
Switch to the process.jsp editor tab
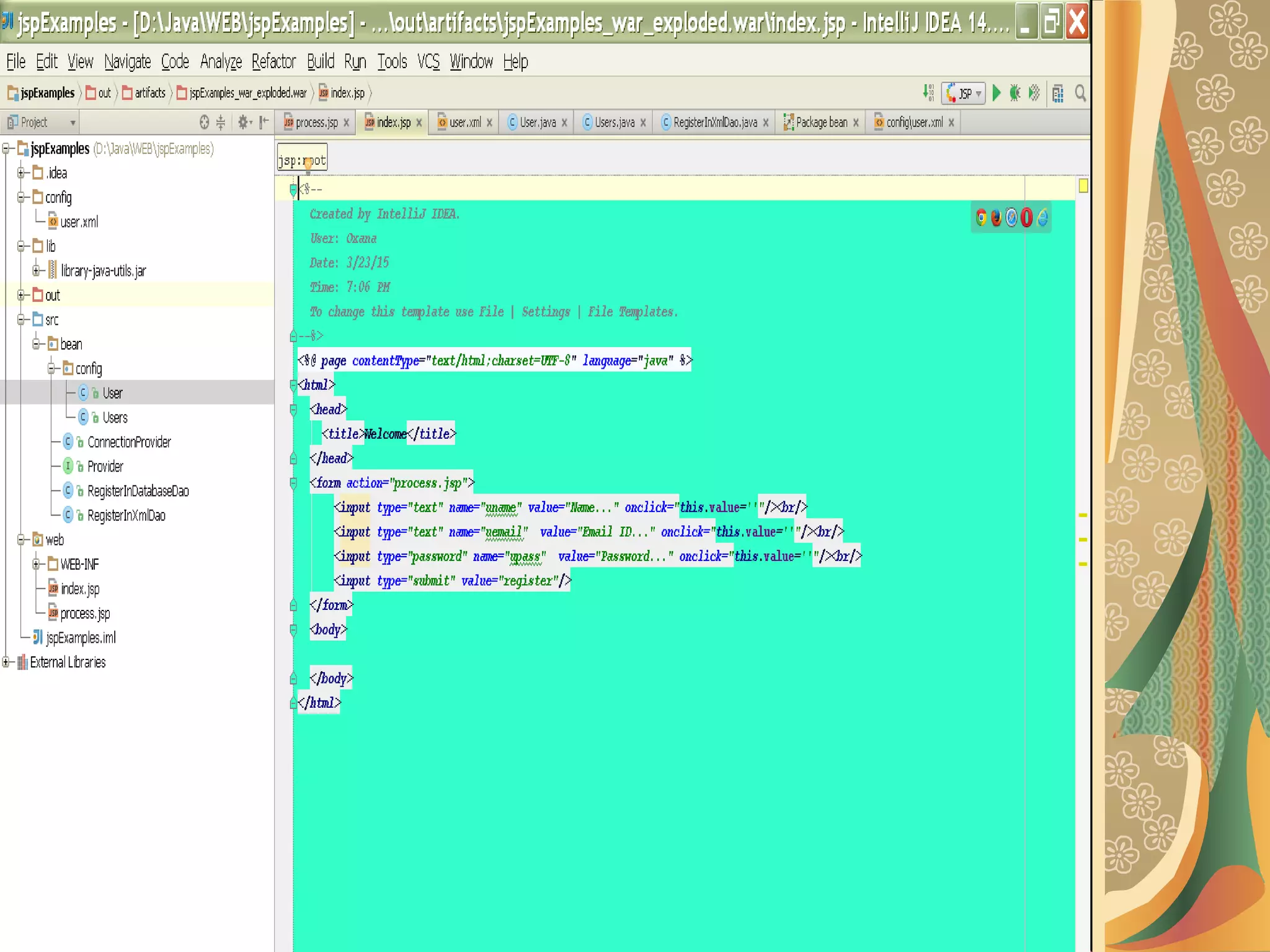(x=316, y=122)
